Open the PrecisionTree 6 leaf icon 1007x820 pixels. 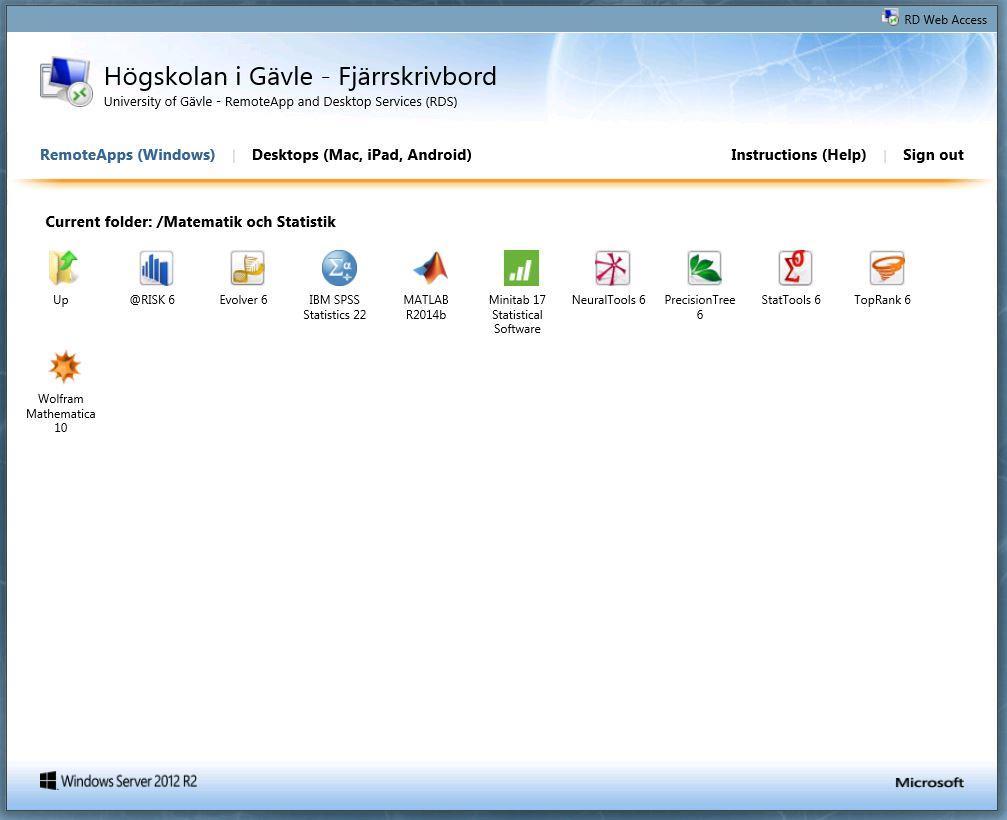click(x=704, y=268)
